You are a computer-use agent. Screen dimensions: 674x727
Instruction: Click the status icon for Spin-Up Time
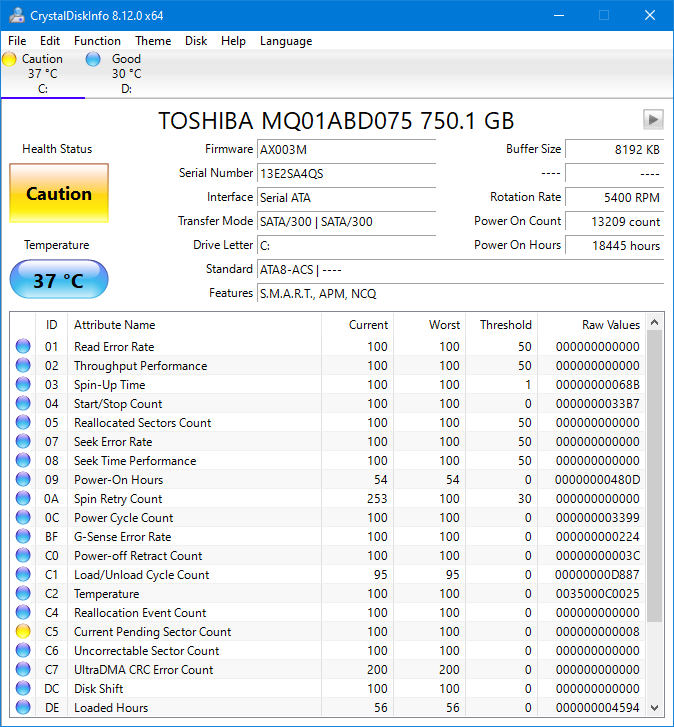pyautogui.click(x=23, y=384)
